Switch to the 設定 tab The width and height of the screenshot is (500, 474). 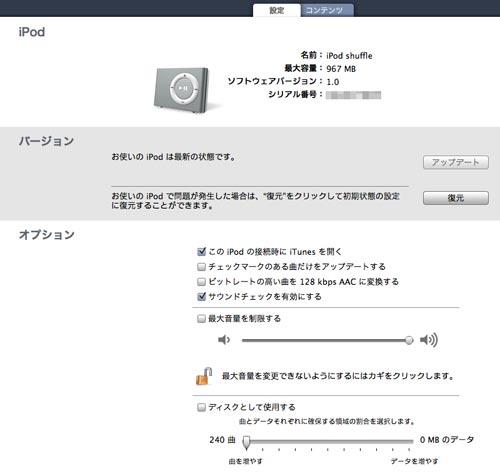277,10
